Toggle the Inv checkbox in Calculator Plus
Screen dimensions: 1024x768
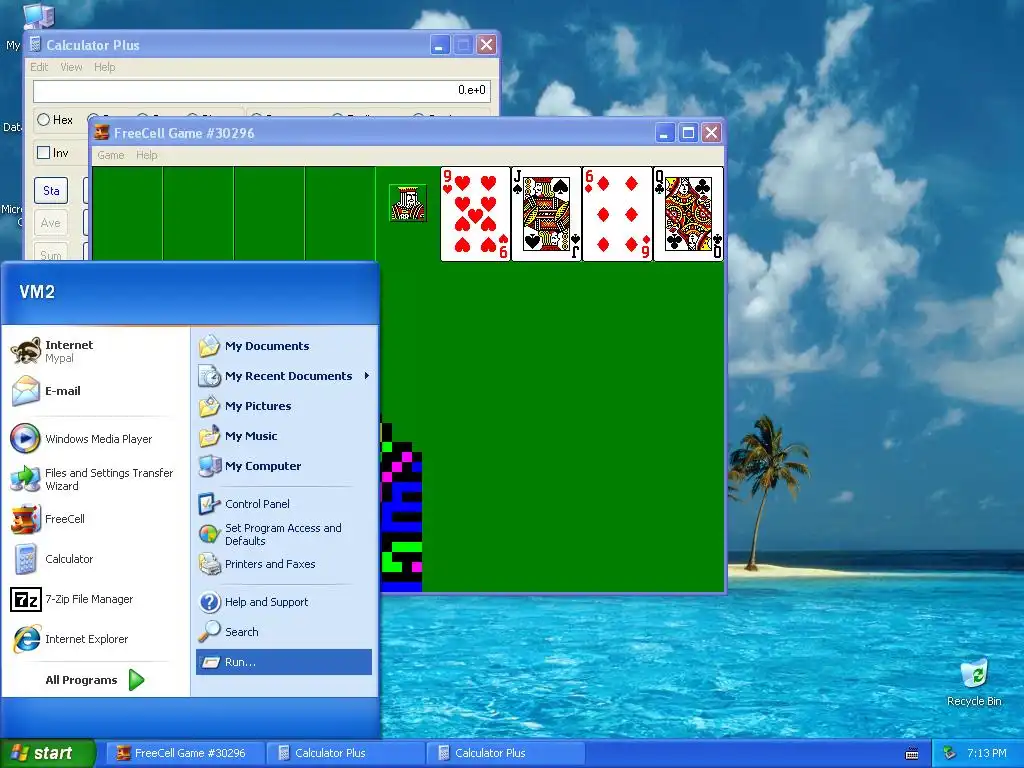(52, 153)
